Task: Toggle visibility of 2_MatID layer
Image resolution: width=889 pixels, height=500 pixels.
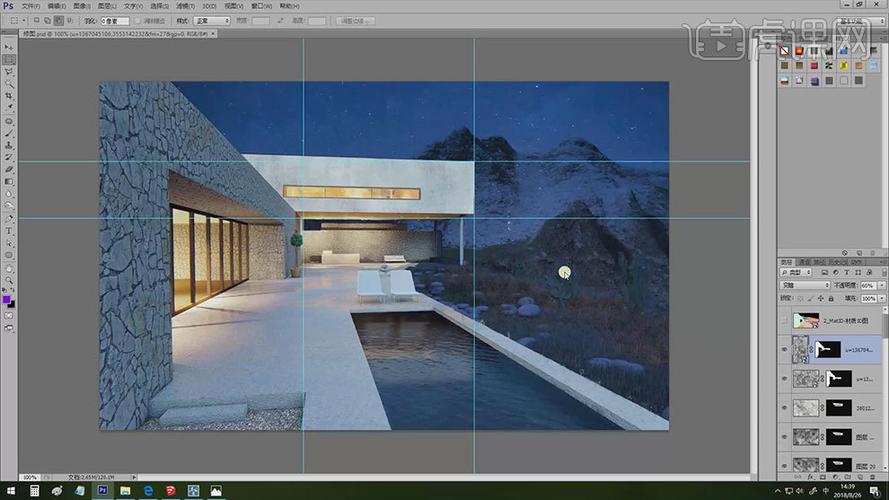Action: click(785, 321)
